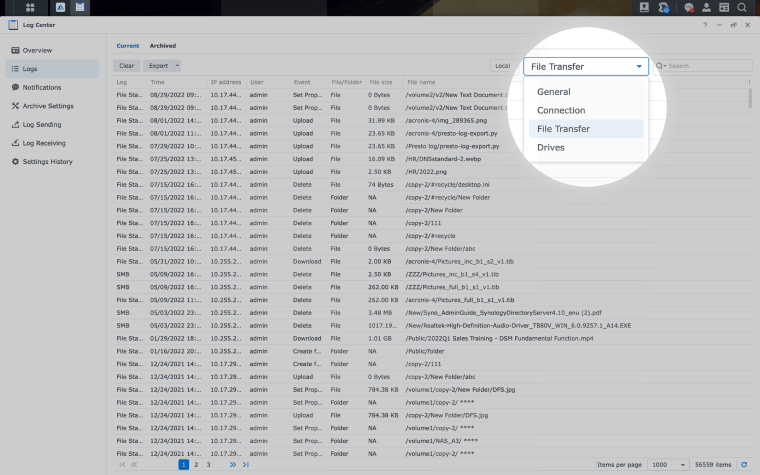The height and width of the screenshot is (475, 760).
Task: Select Drives in the dropdown list
Action: 551,147
